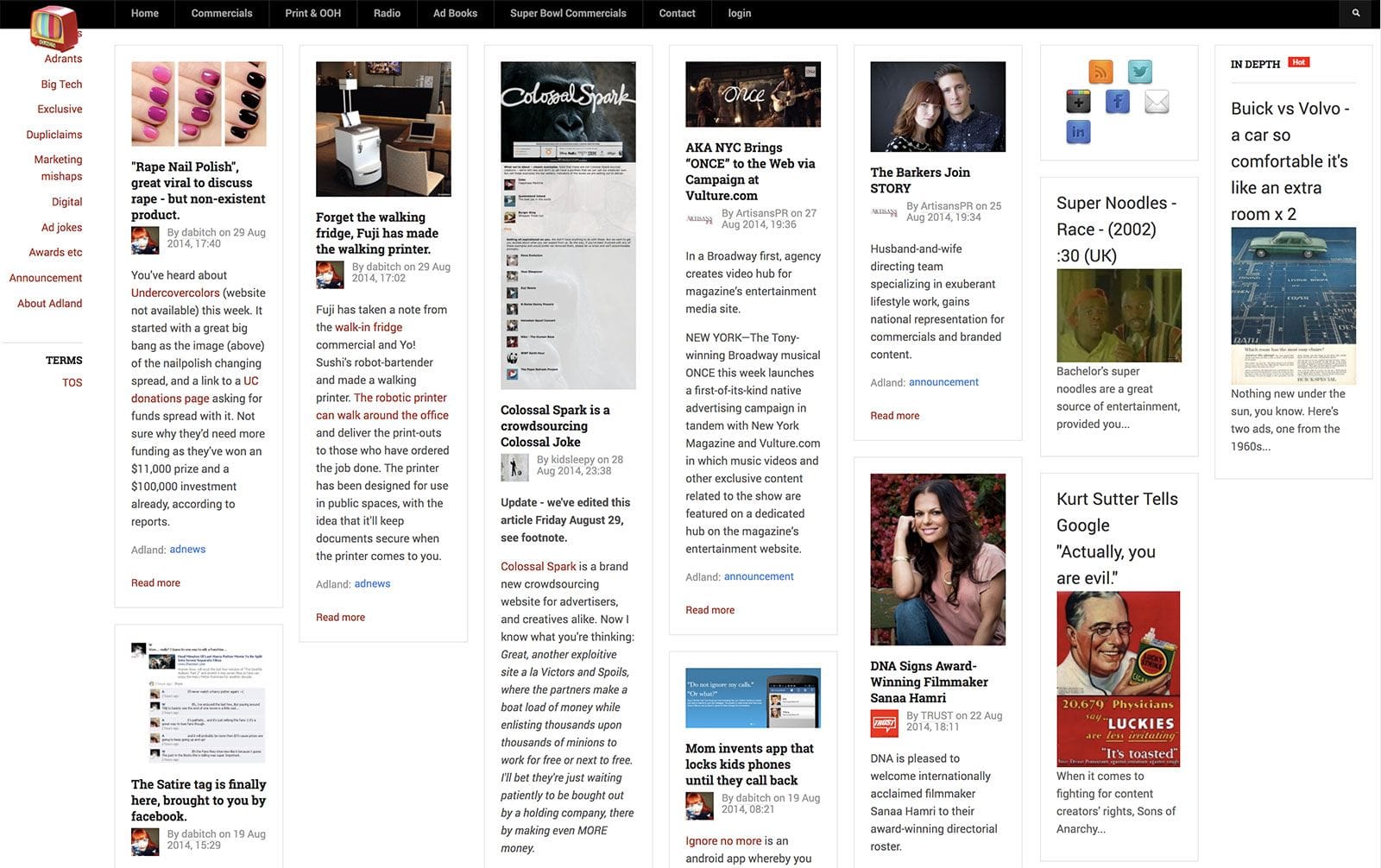Open the Sanaa Hamri portrait thumbnail
The width and height of the screenshot is (1381, 868).
coord(937,560)
